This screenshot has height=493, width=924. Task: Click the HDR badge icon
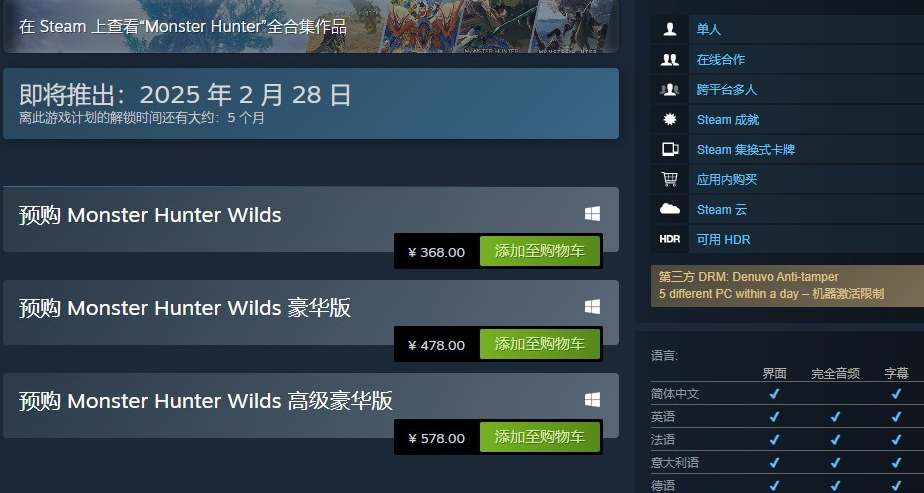669,239
